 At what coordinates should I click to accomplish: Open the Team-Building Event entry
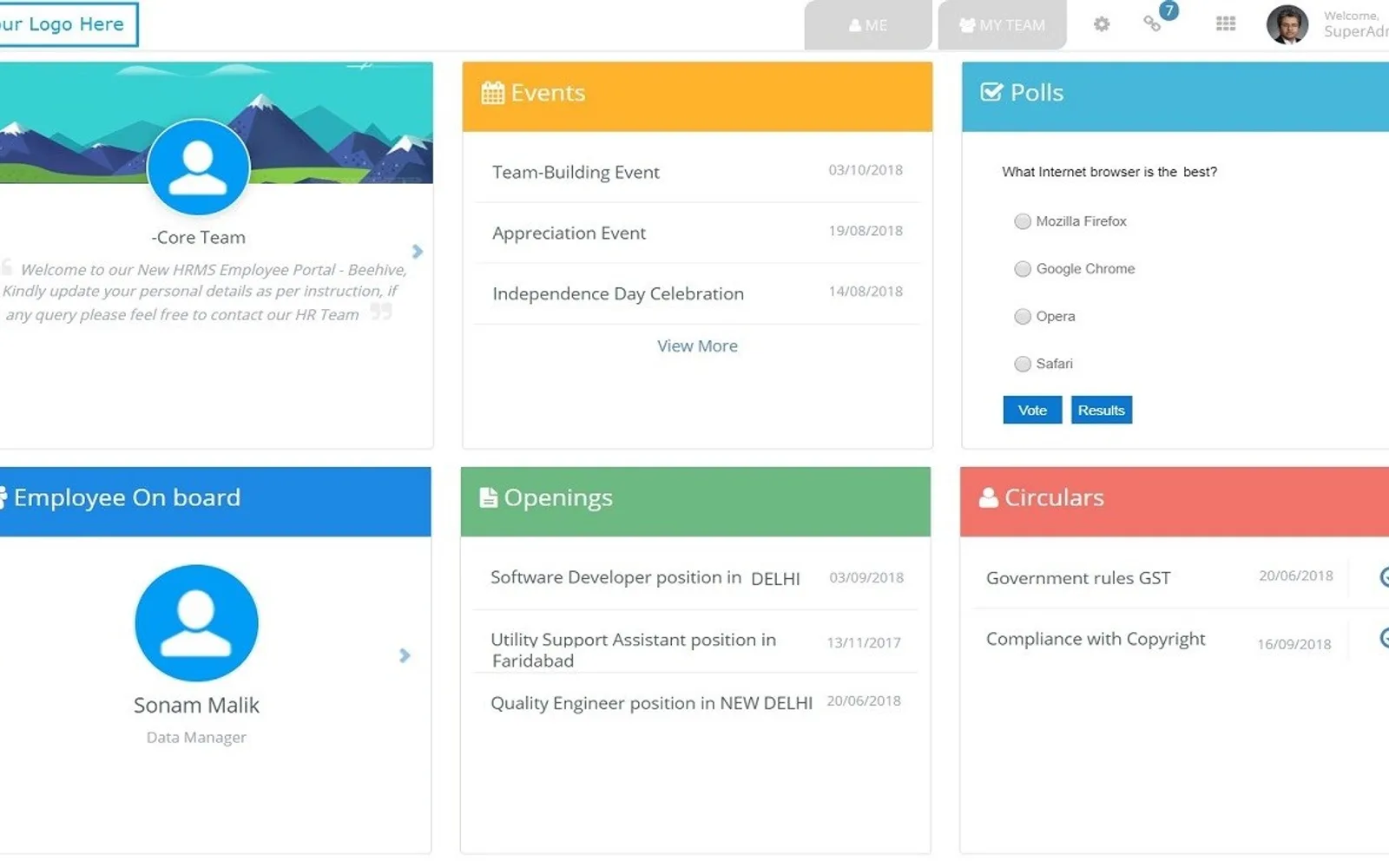[697, 172]
